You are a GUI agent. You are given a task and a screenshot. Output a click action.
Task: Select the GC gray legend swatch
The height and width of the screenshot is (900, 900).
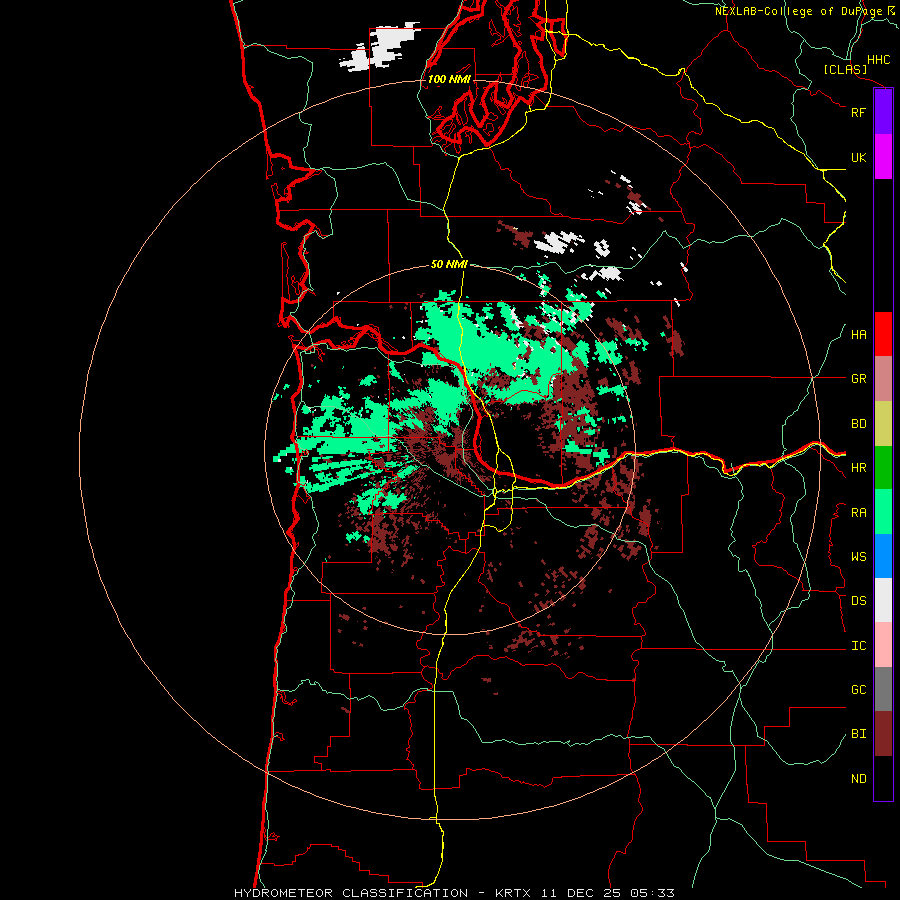point(883,689)
